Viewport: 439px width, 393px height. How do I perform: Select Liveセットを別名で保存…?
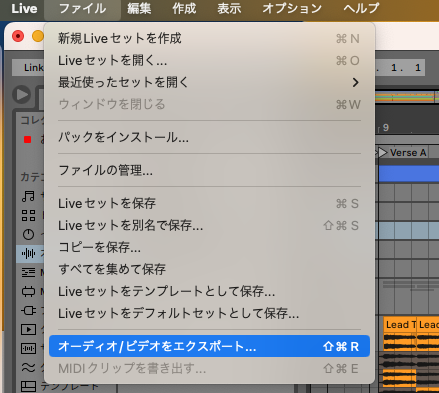209,225
